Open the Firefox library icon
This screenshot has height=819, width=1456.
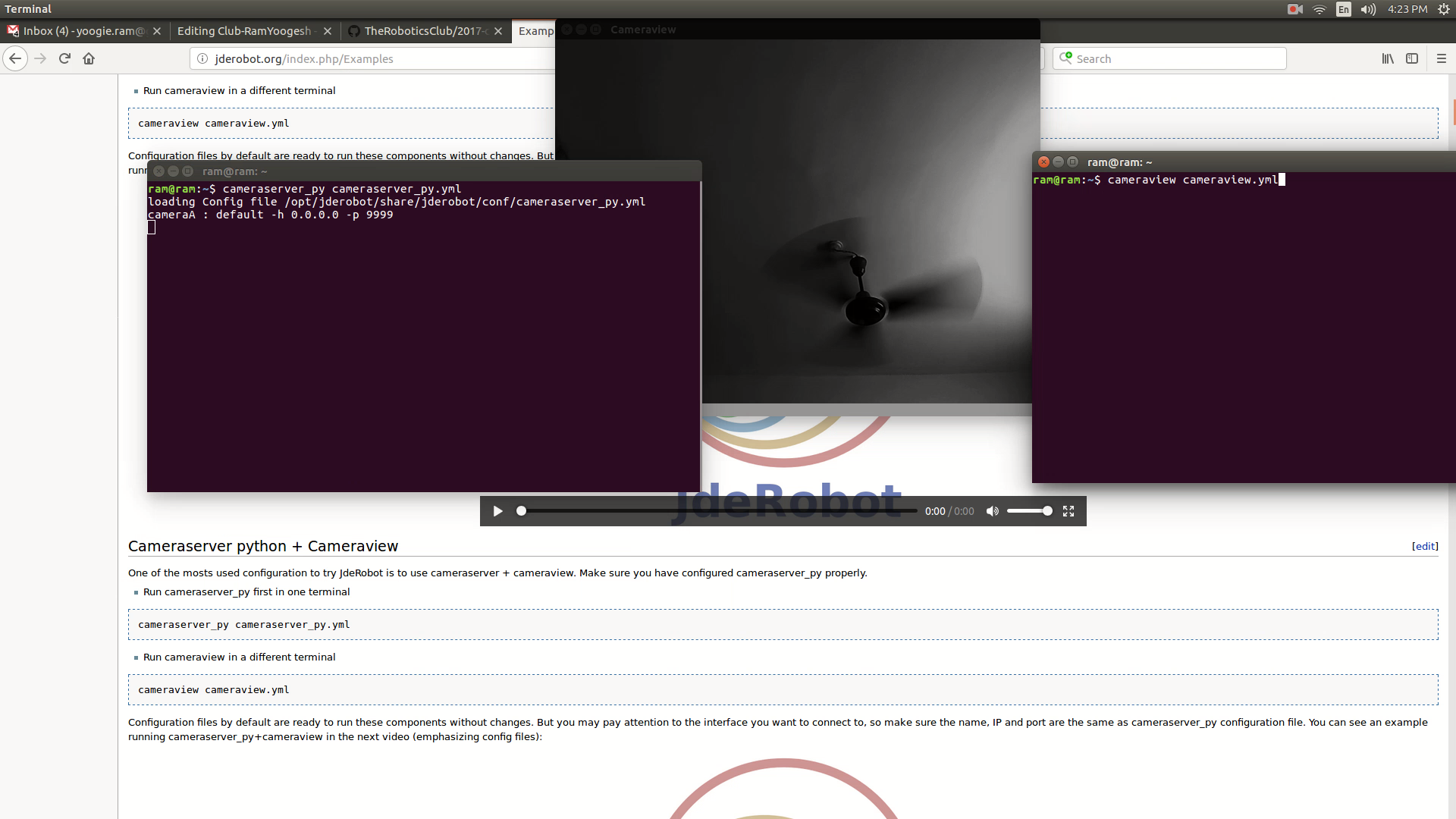point(1388,58)
